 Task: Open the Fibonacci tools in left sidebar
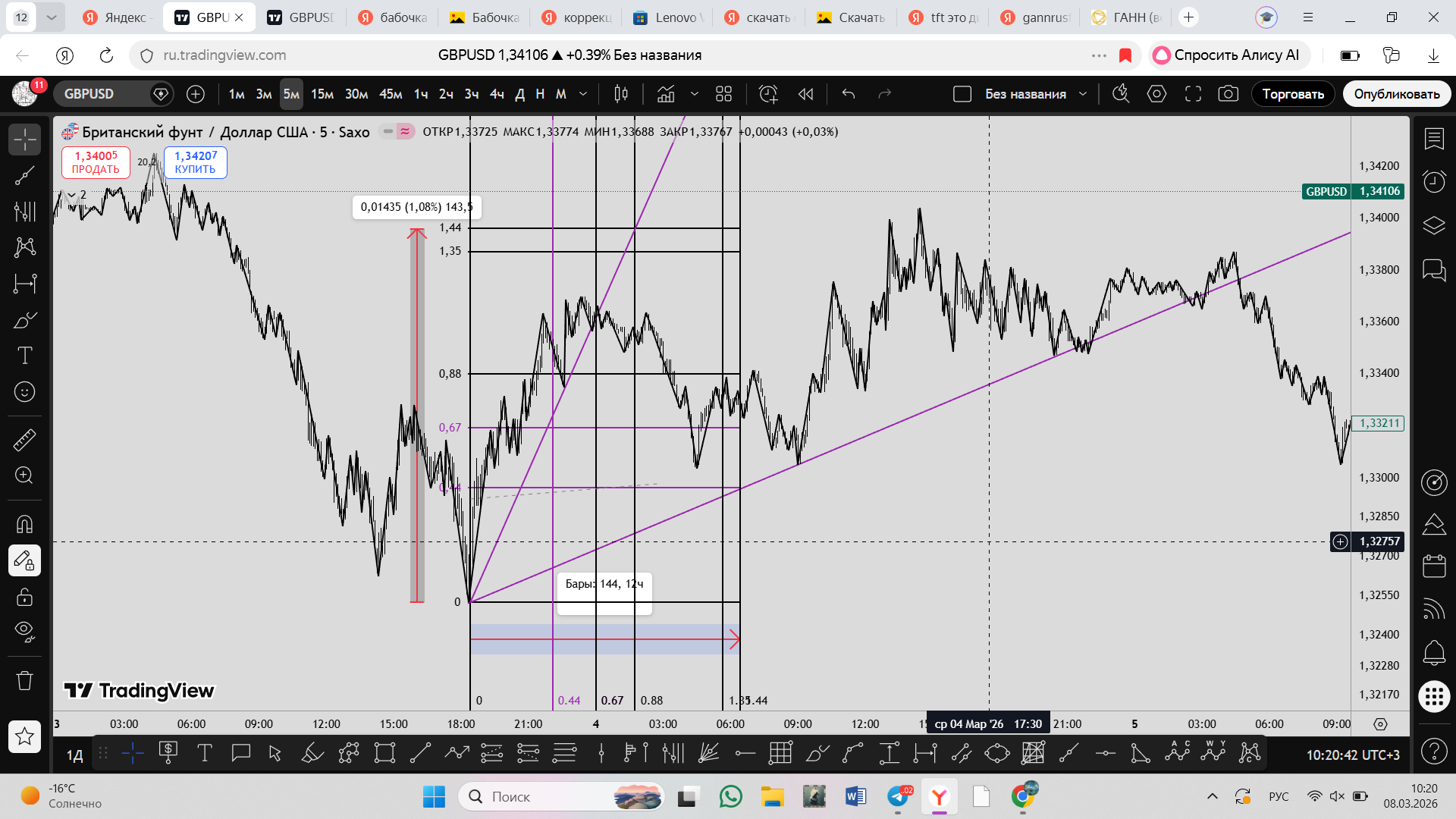(25, 212)
